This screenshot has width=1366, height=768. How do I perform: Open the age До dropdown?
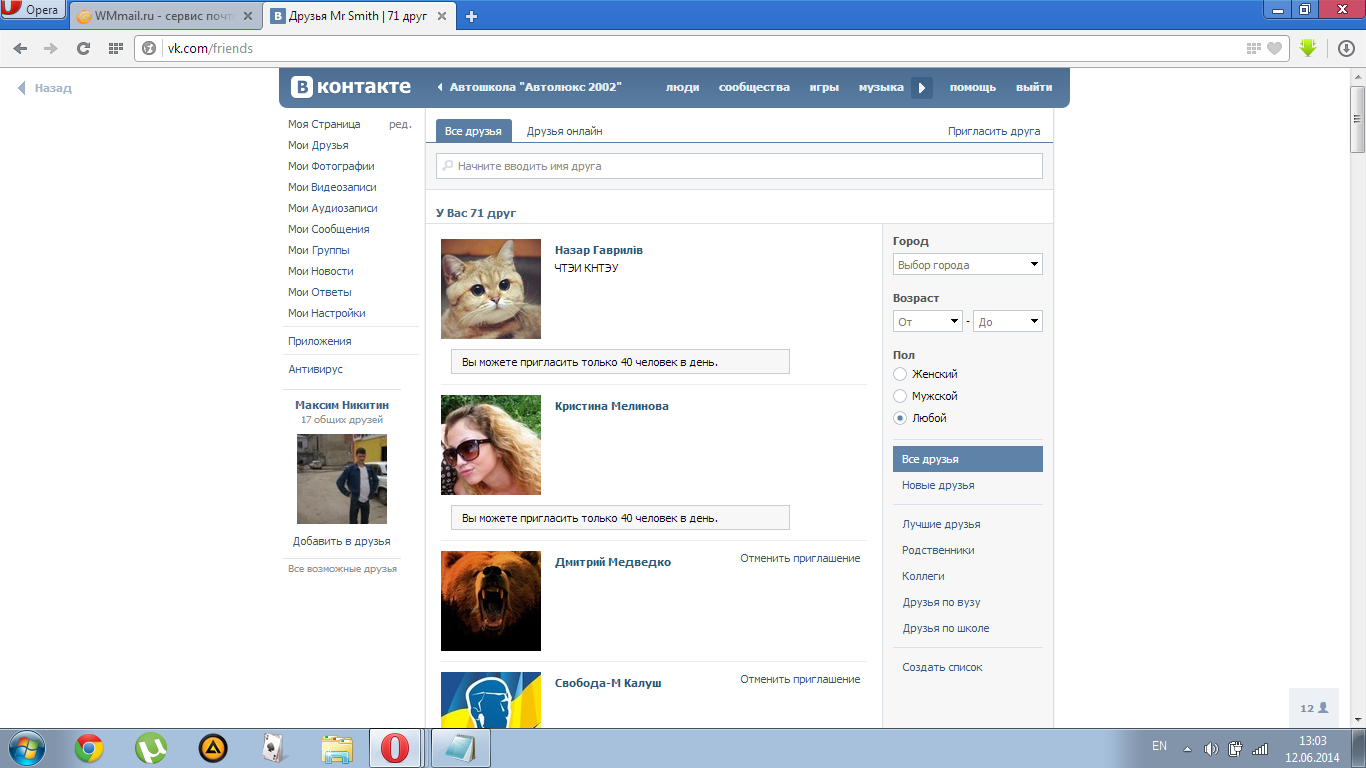tap(1008, 322)
